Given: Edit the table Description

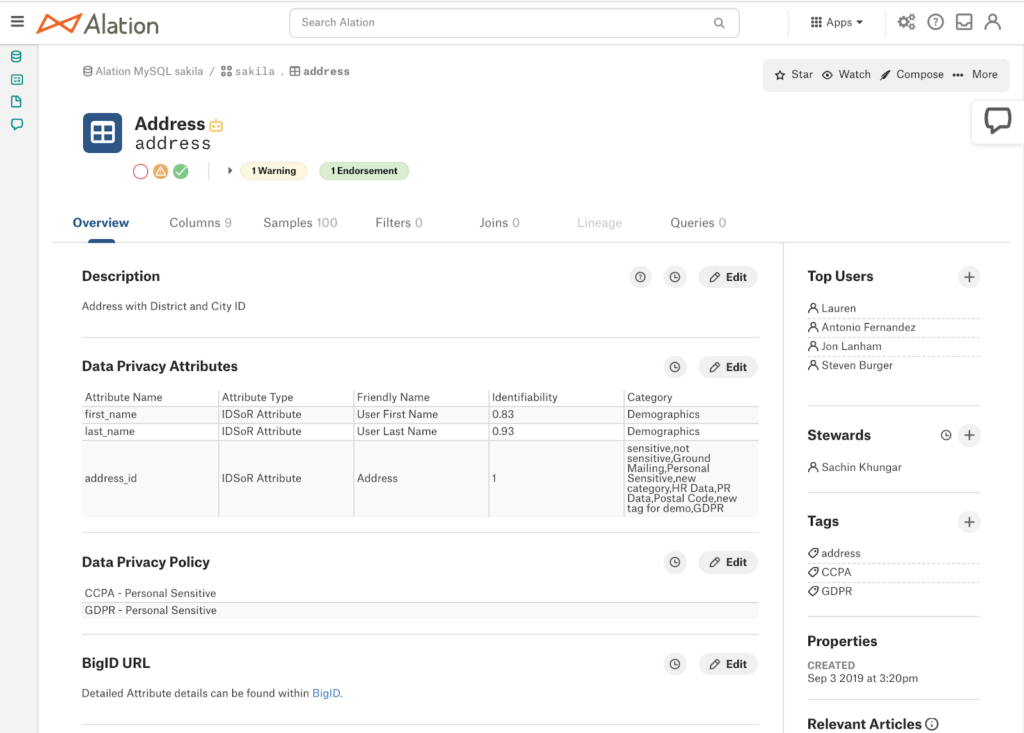Looking at the screenshot, I should (x=727, y=277).
